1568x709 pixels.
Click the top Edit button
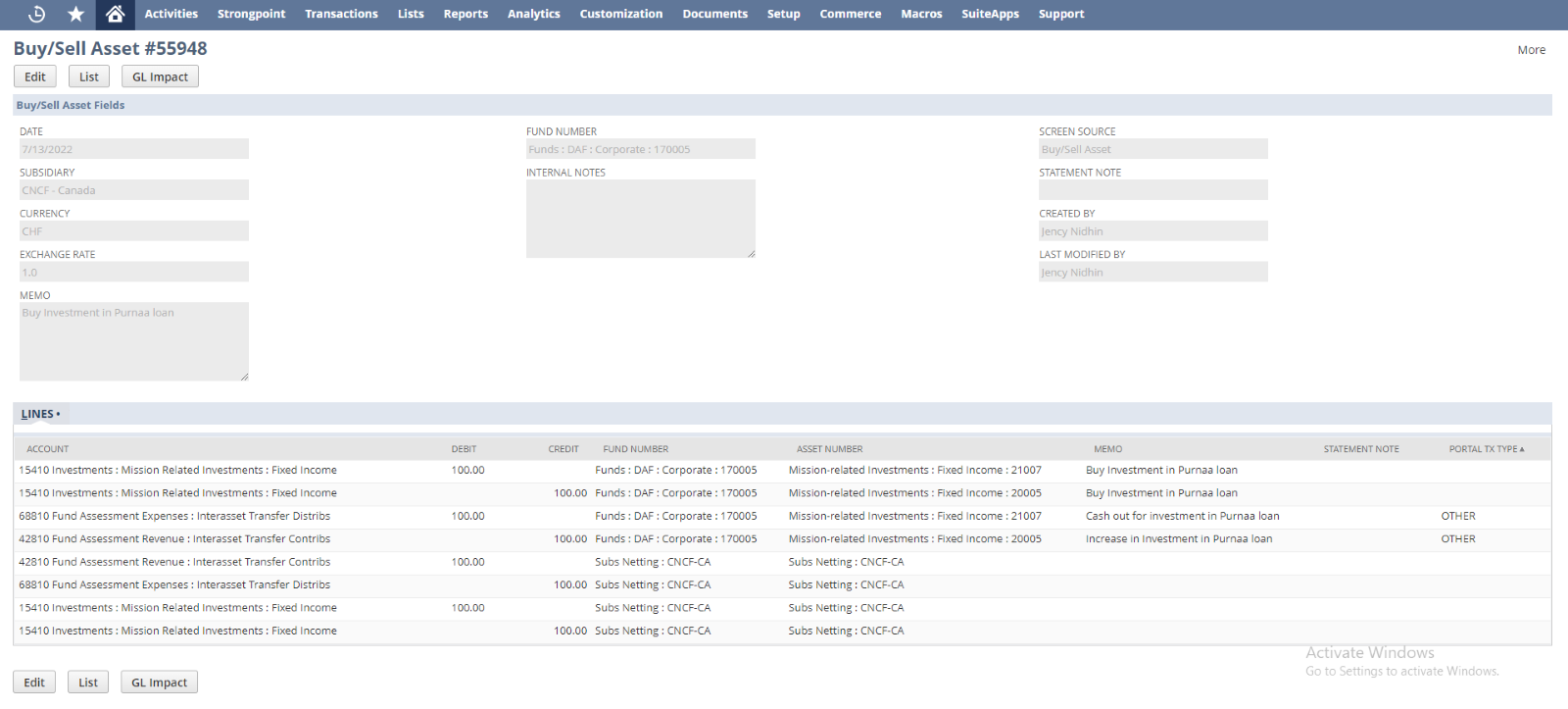35,76
